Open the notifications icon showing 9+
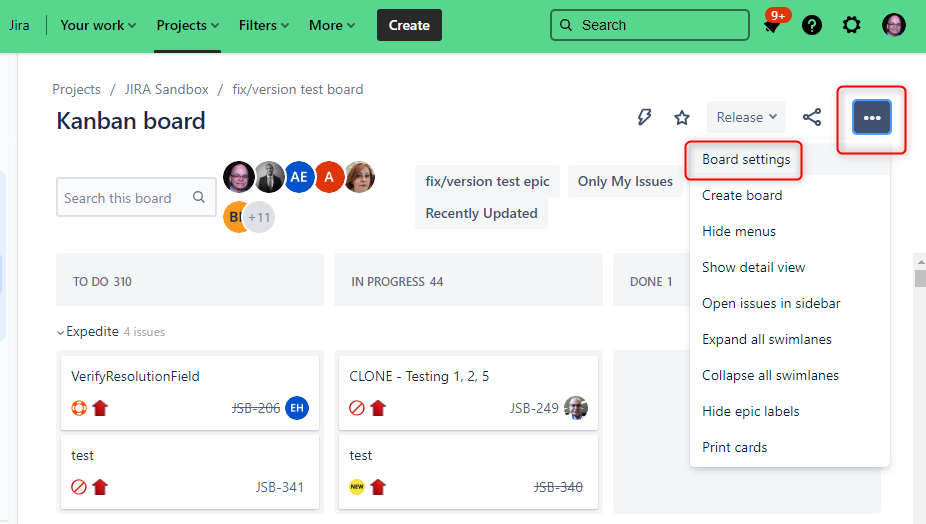The image size is (926, 524). (772, 25)
